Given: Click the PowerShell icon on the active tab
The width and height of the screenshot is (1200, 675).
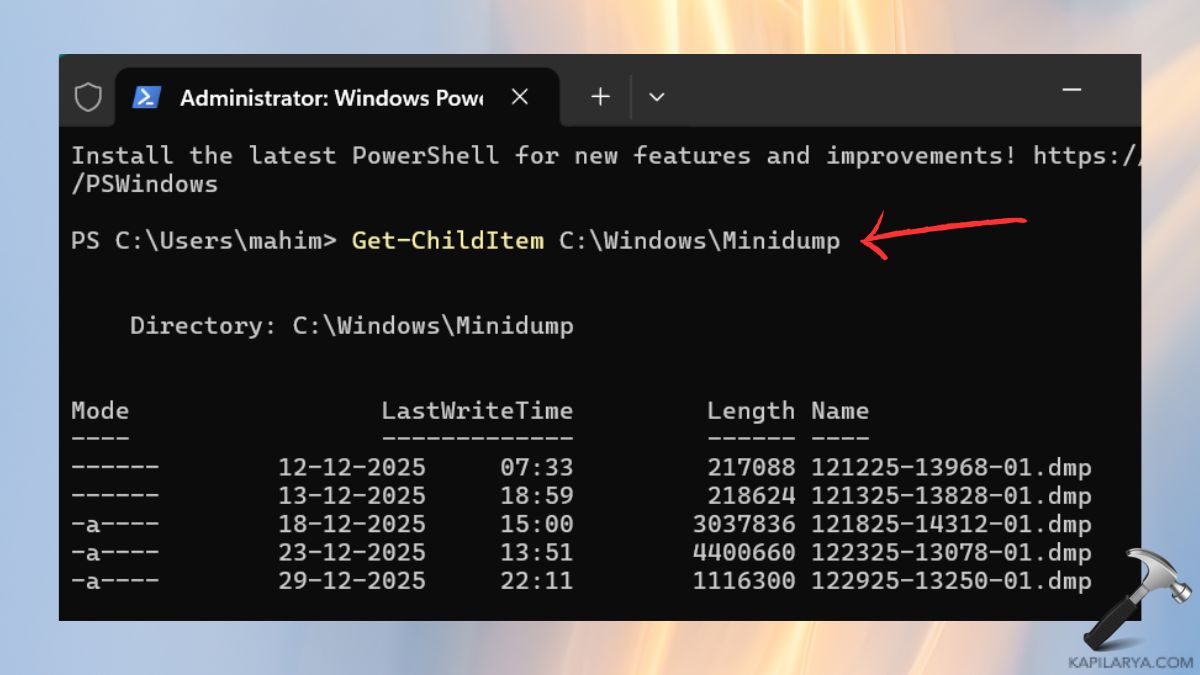Looking at the screenshot, I should click(x=146, y=96).
